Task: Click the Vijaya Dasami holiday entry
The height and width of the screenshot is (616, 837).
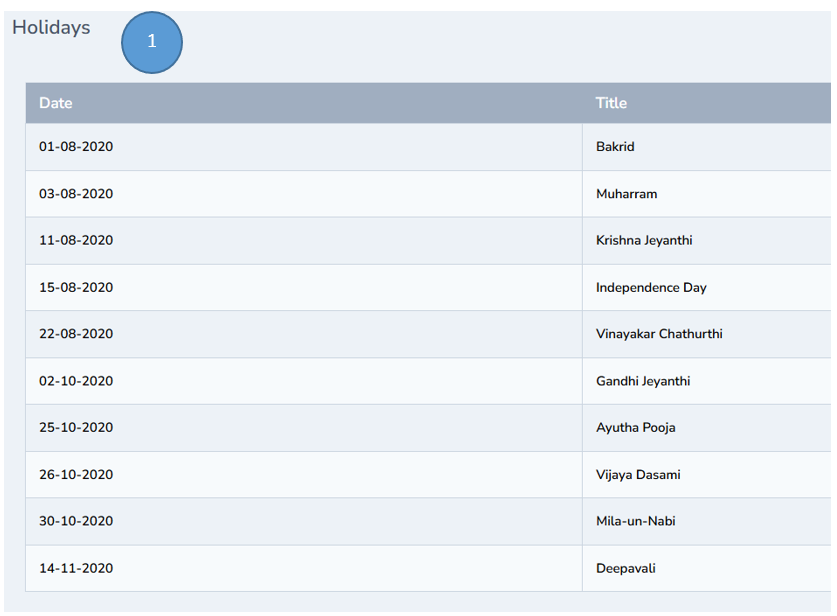Action: (300, 474)
